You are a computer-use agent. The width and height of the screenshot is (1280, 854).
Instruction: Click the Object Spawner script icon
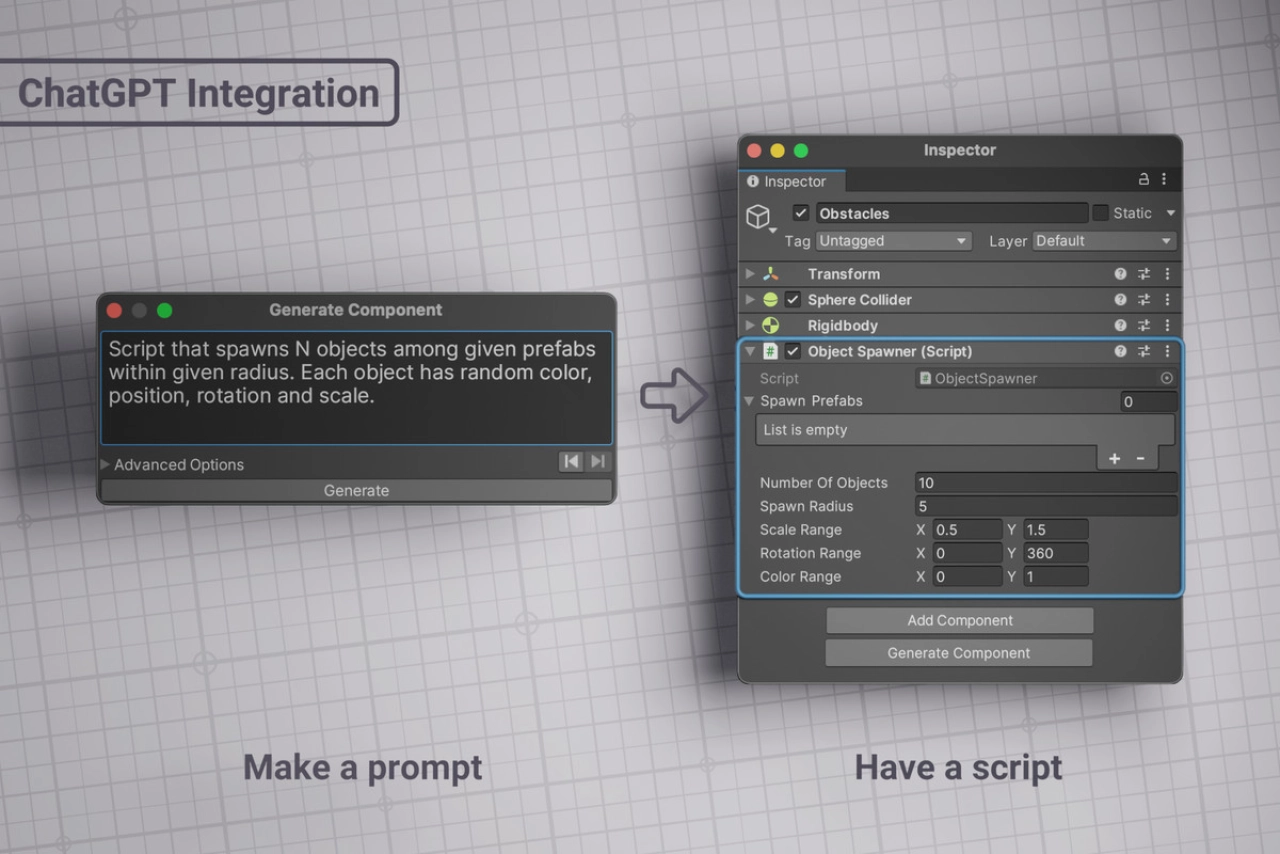(x=770, y=352)
